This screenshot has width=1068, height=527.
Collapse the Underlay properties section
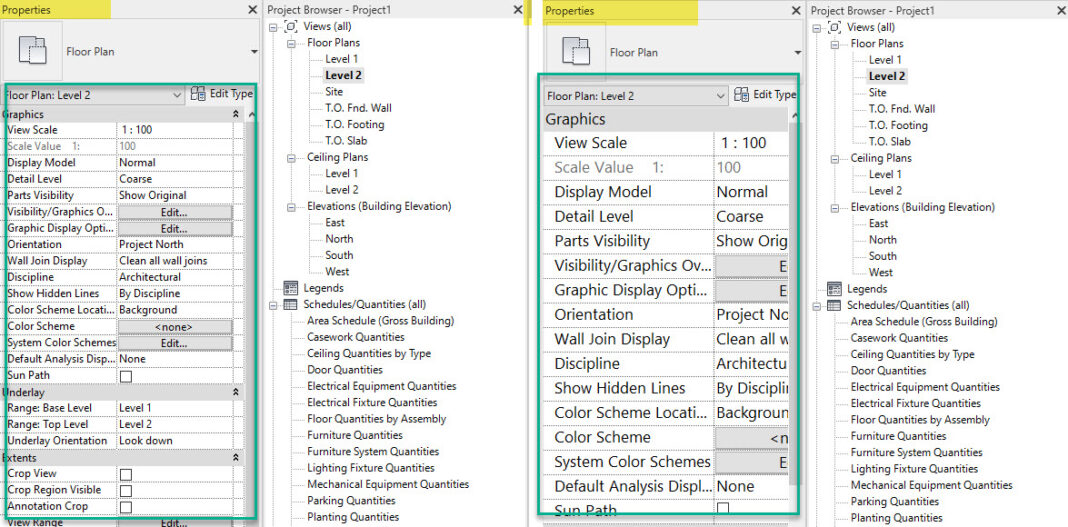(x=236, y=393)
